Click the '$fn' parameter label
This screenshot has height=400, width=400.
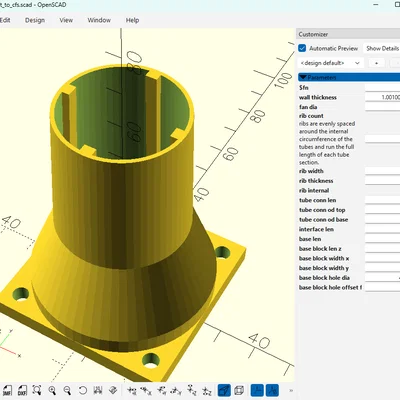click(304, 88)
